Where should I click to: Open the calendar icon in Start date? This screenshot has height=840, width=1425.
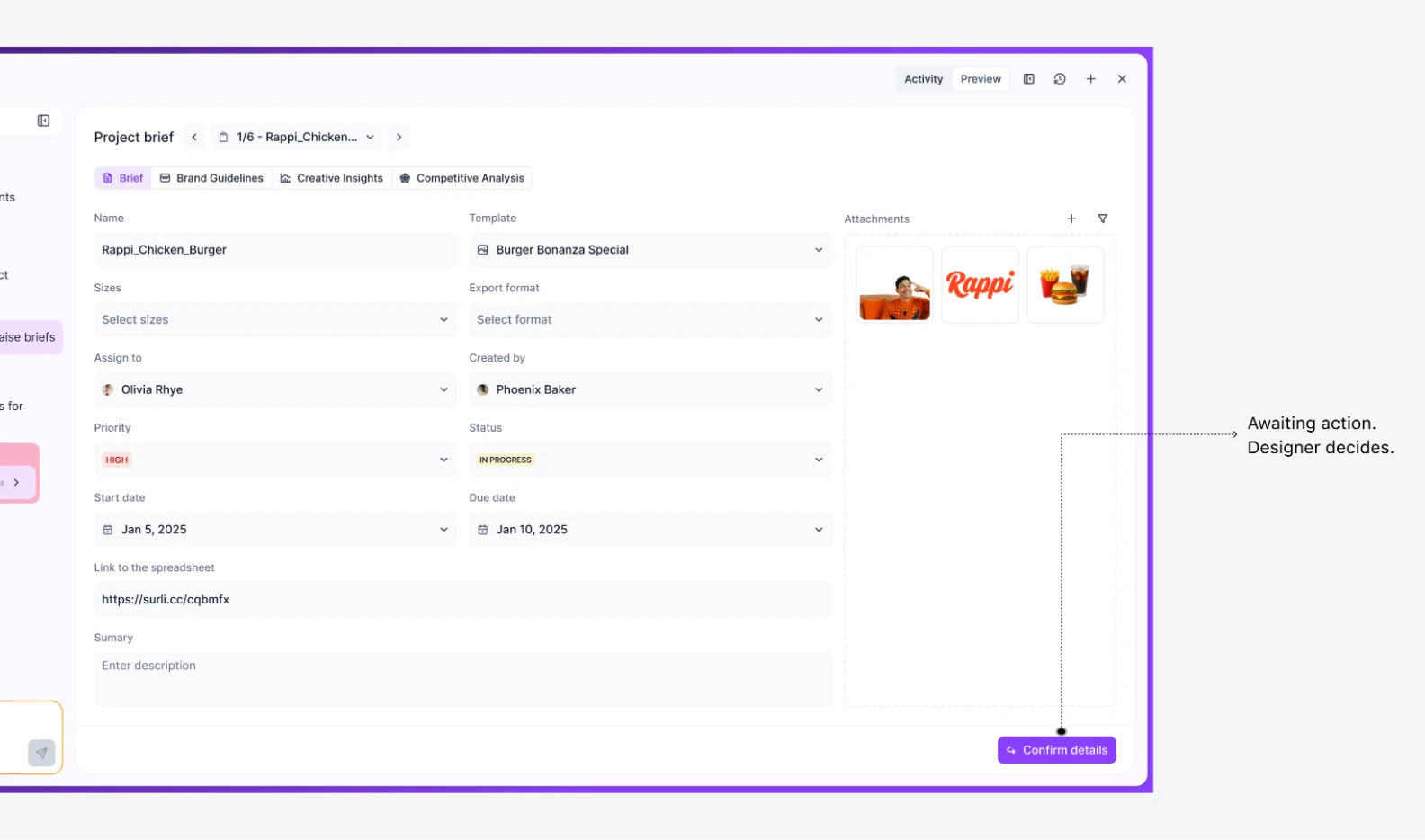point(108,530)
